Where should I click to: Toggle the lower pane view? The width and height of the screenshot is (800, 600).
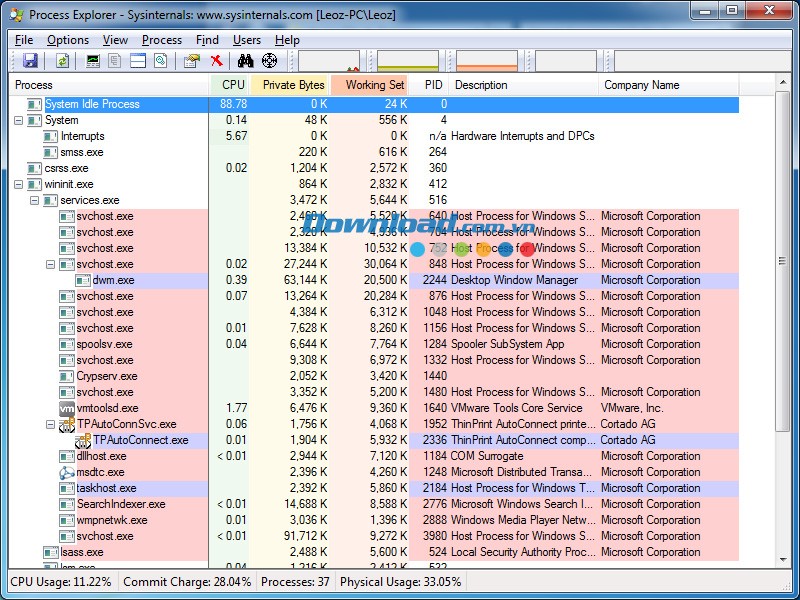click(136, 60)
